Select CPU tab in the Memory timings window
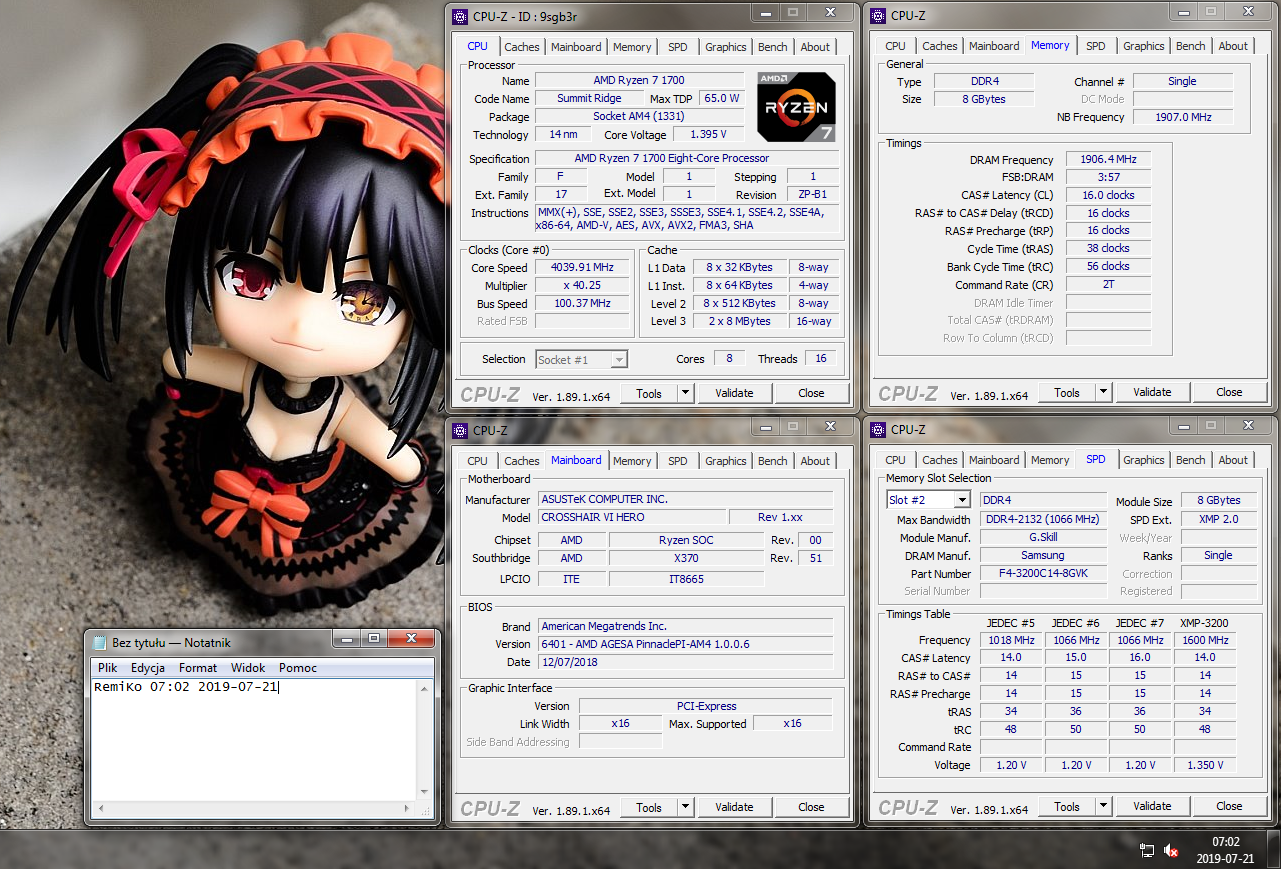1281x869 pixels. (896, 46)
